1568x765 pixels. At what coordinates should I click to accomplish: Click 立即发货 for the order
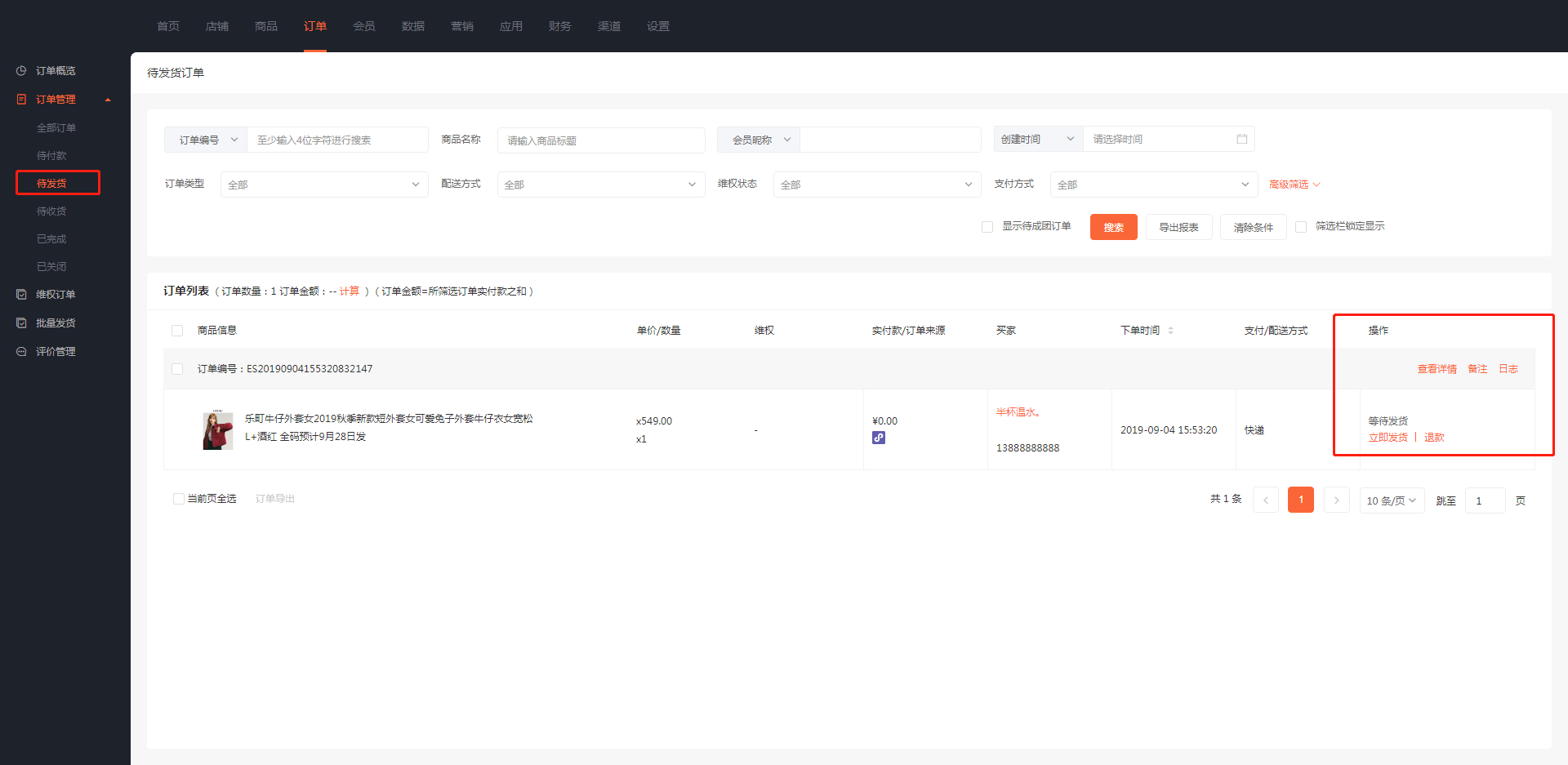(1388, 438)
